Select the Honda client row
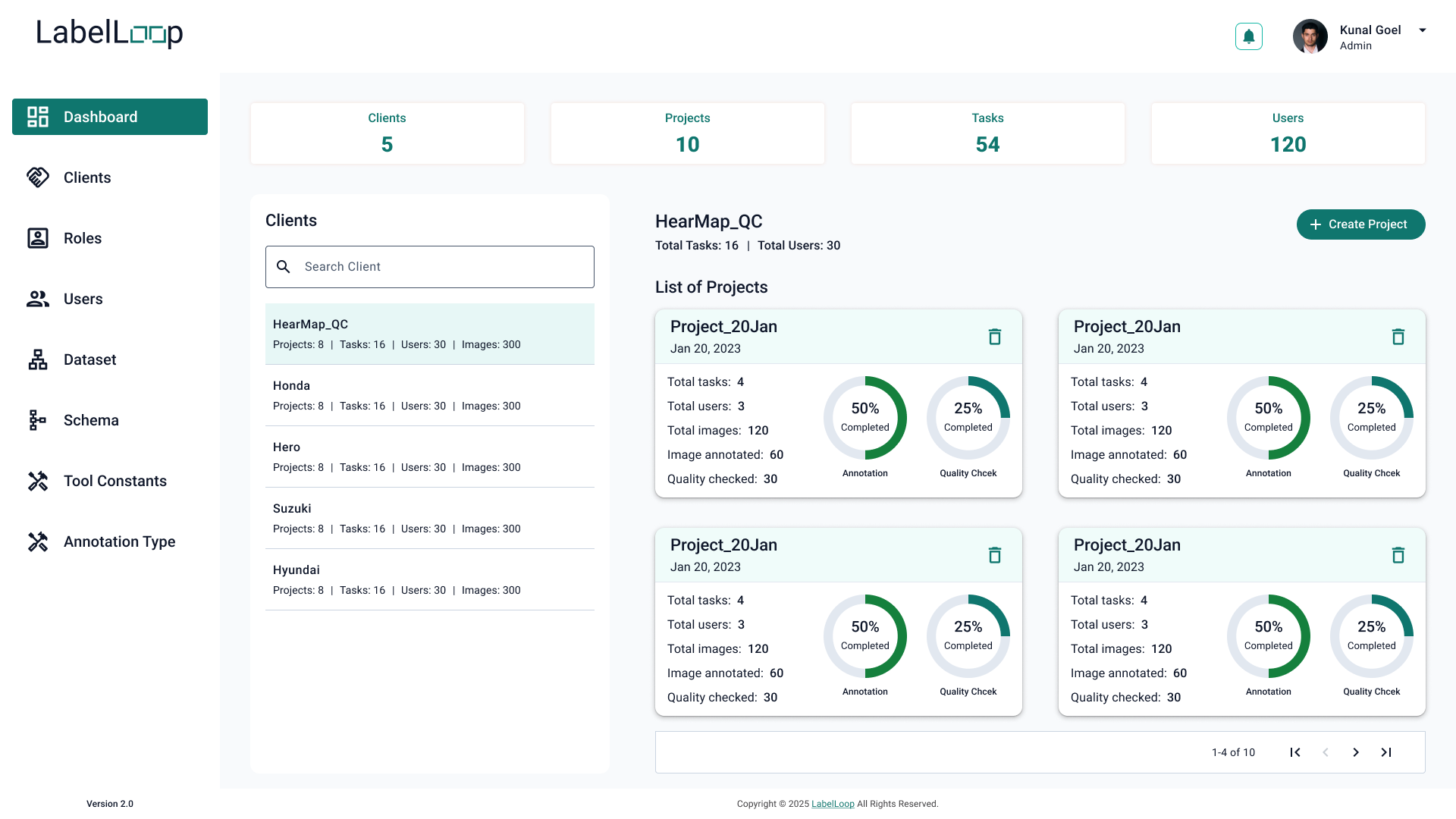 pos(430,395)
